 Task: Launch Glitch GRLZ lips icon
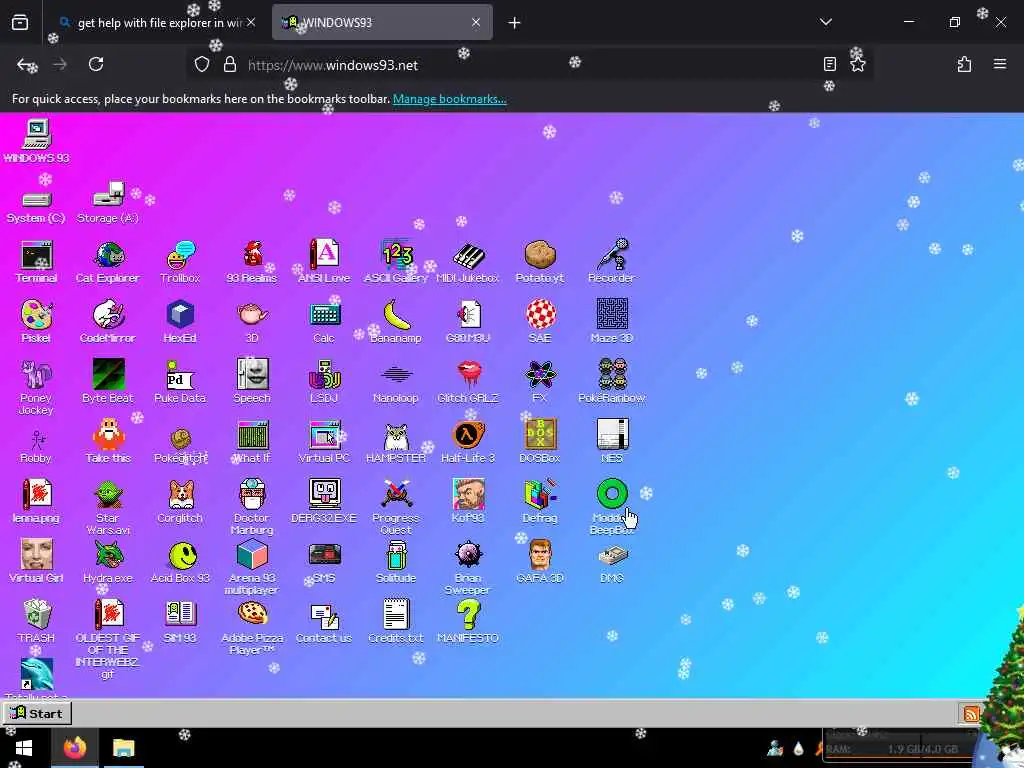tap(468, 381)
